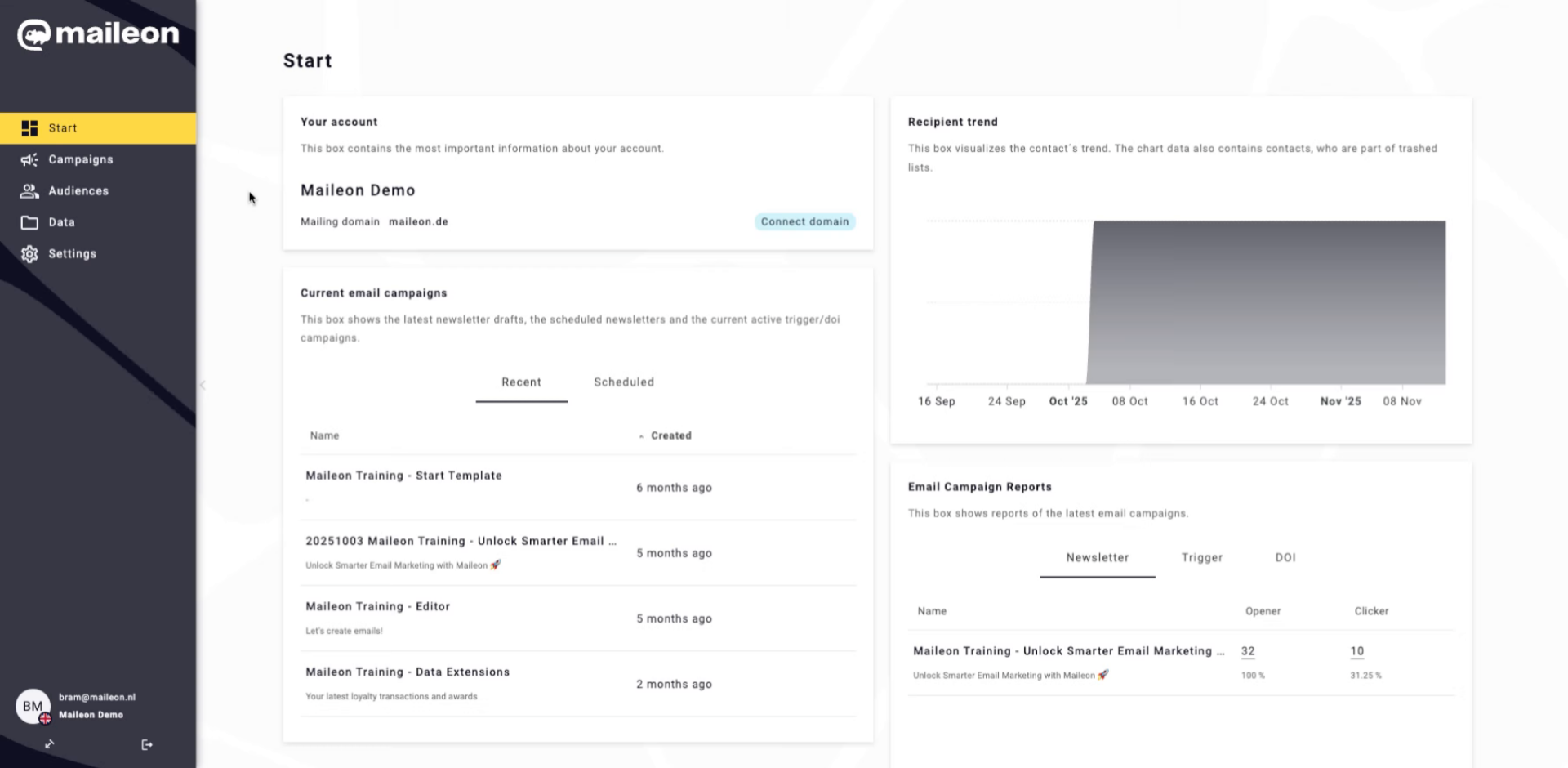1568x768 pixels.
Task: Click the Start dashboard icon in sidebar
Action: (x=29, y=128)
